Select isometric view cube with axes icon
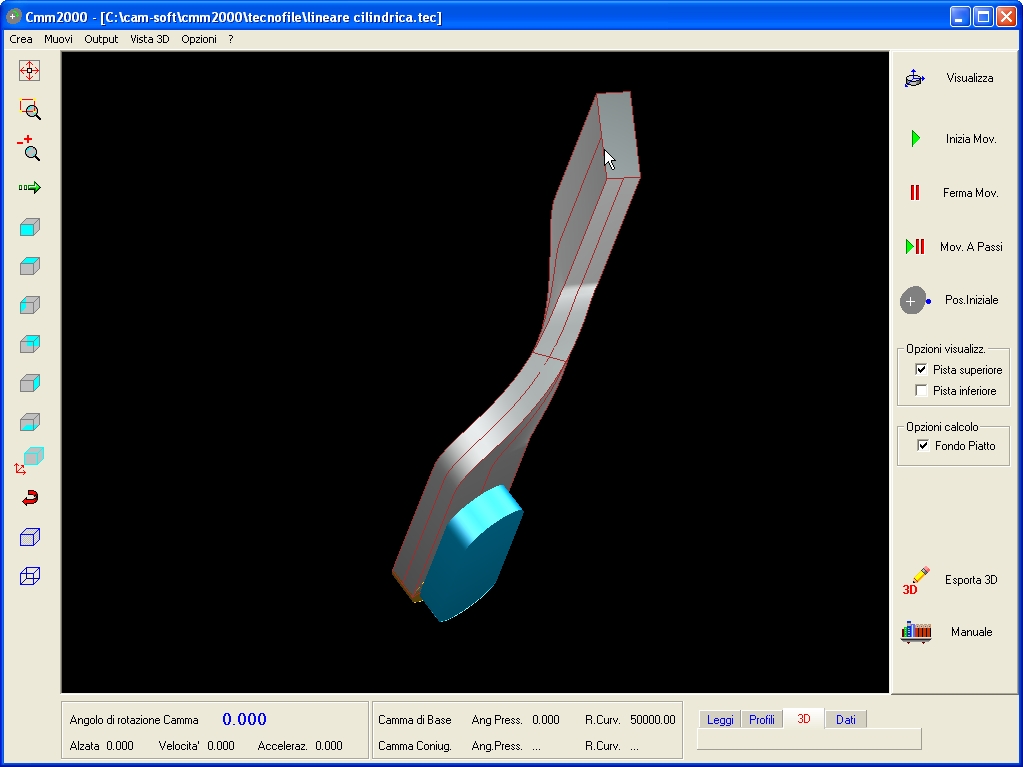The width and height of the screenshot is (1023, 767). point(29,460)
